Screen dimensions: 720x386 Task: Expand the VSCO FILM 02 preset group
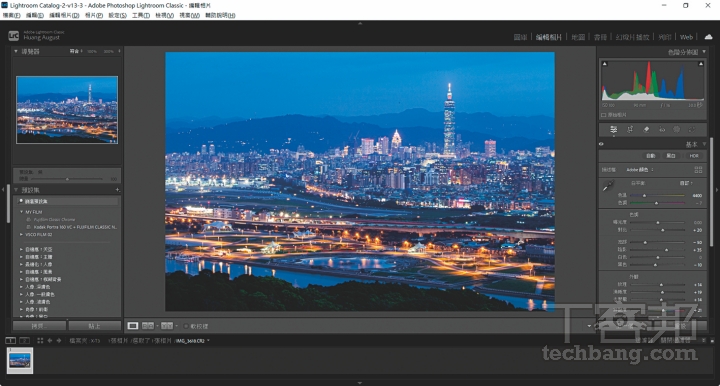(x=22, y=235)
